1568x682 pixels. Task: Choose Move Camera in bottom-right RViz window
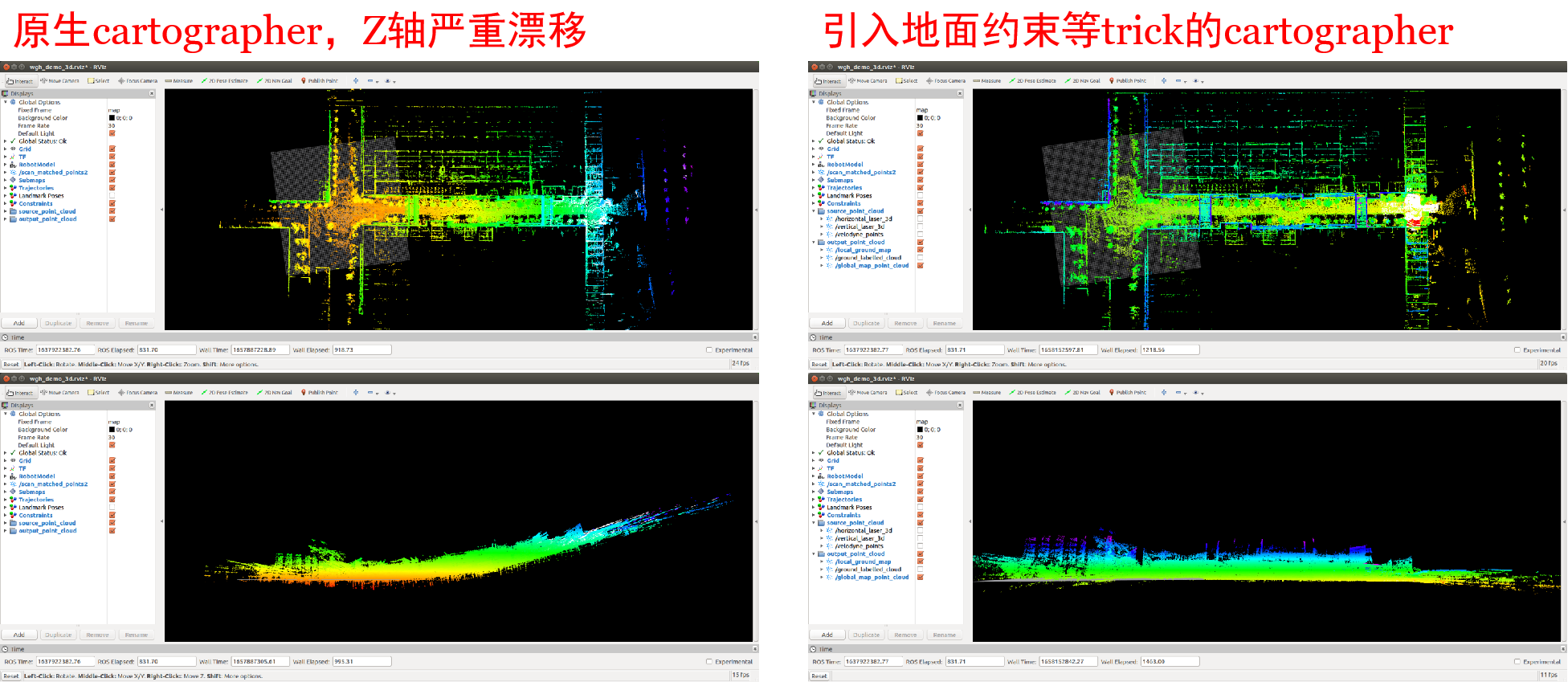coord(868,393)
